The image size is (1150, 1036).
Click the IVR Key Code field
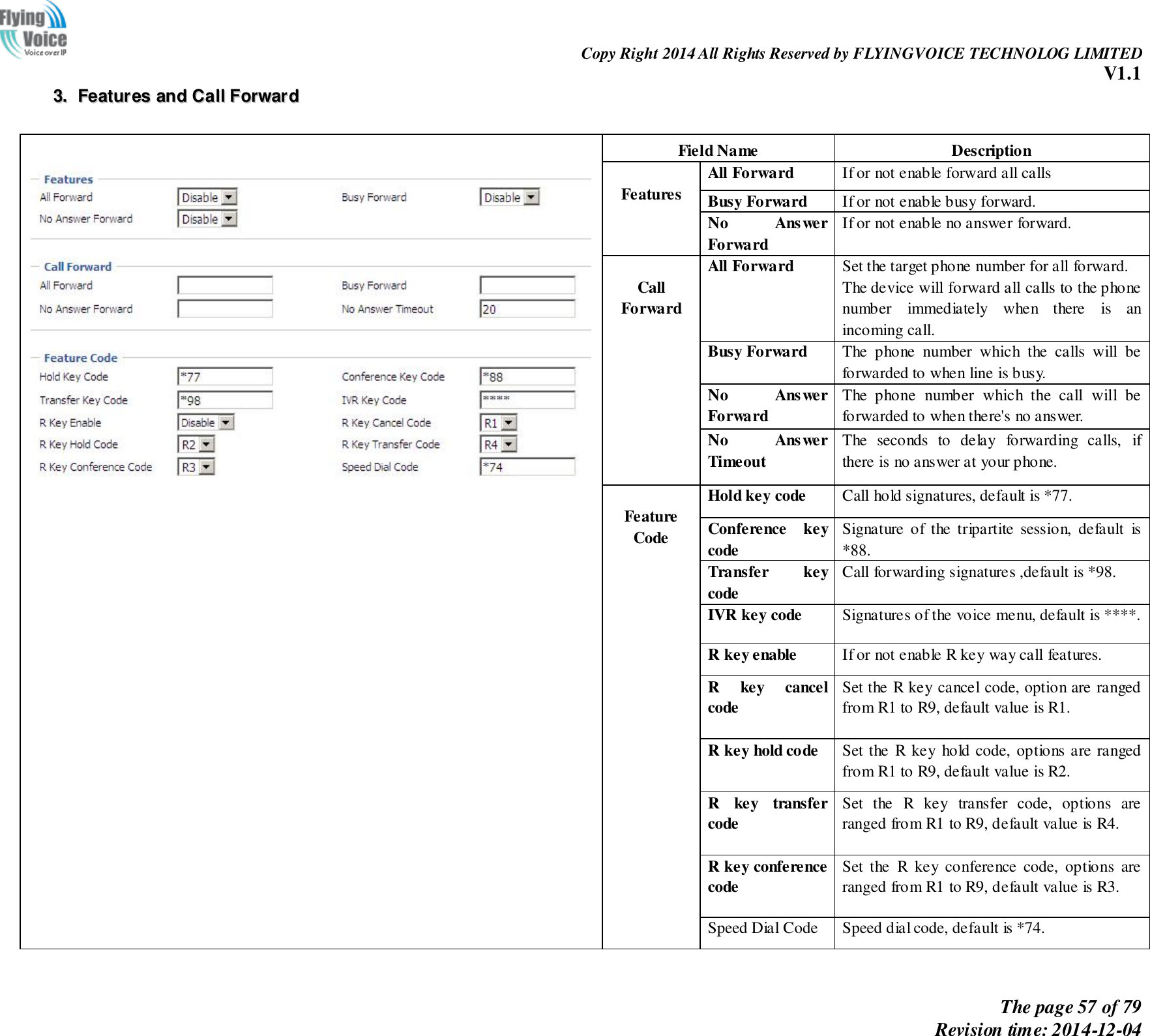click(527, 400)
